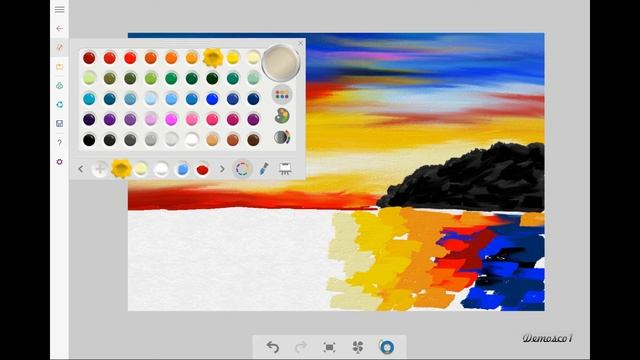This screenshot has height=360, width=640.
Task: Switch to the color dots grid view
Action: [x=282, y=95]
